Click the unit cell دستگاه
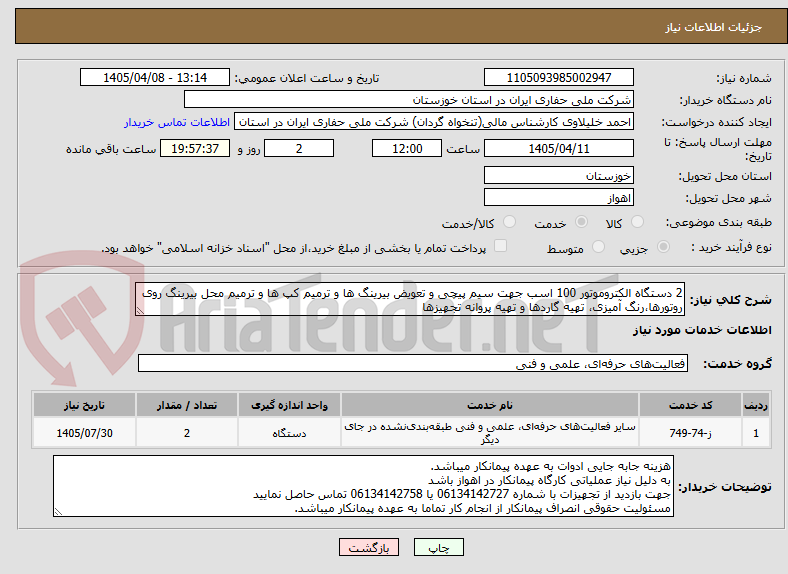 (289, 433)
